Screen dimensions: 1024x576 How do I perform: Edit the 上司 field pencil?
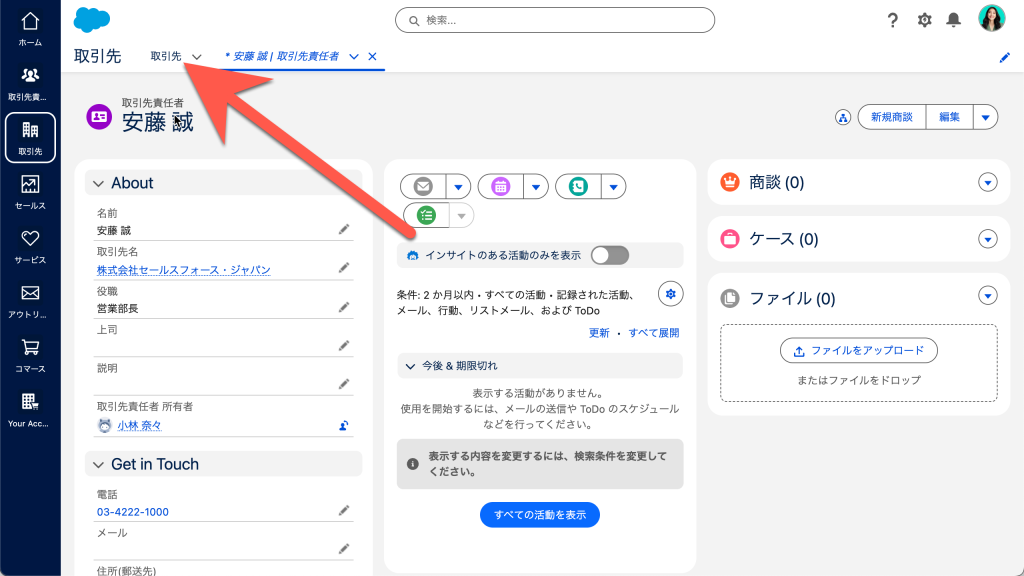point(344,345)
